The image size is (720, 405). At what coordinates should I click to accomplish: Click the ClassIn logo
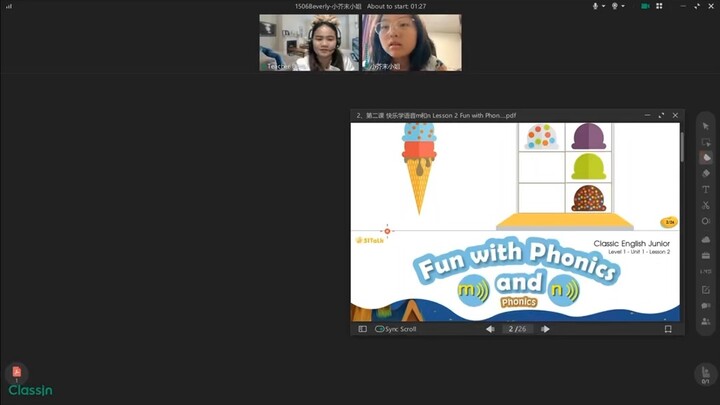click(x=30, y=390)
